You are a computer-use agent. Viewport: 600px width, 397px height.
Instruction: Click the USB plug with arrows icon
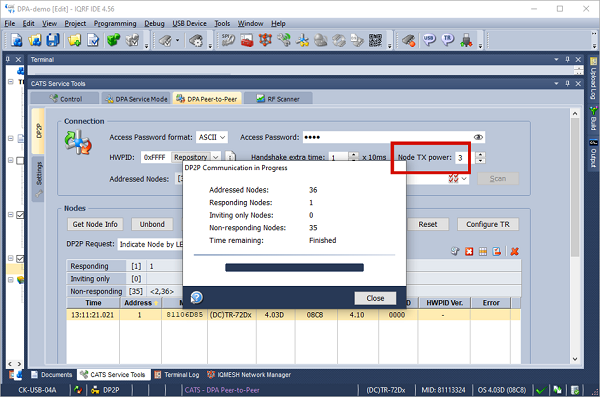pyautogui.click(x=466, y=40)
